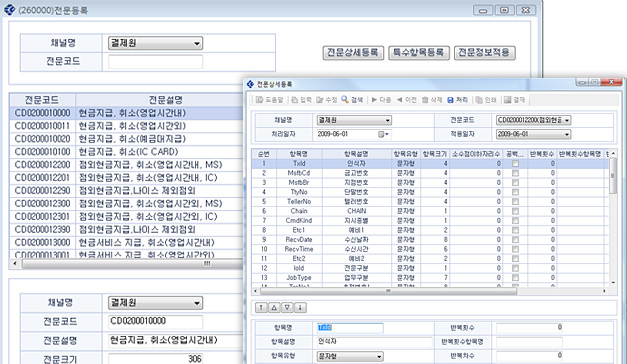627x364 pixels.
Task: Click 항목명 column header in detail grid
Action: (x=299, y=154)
